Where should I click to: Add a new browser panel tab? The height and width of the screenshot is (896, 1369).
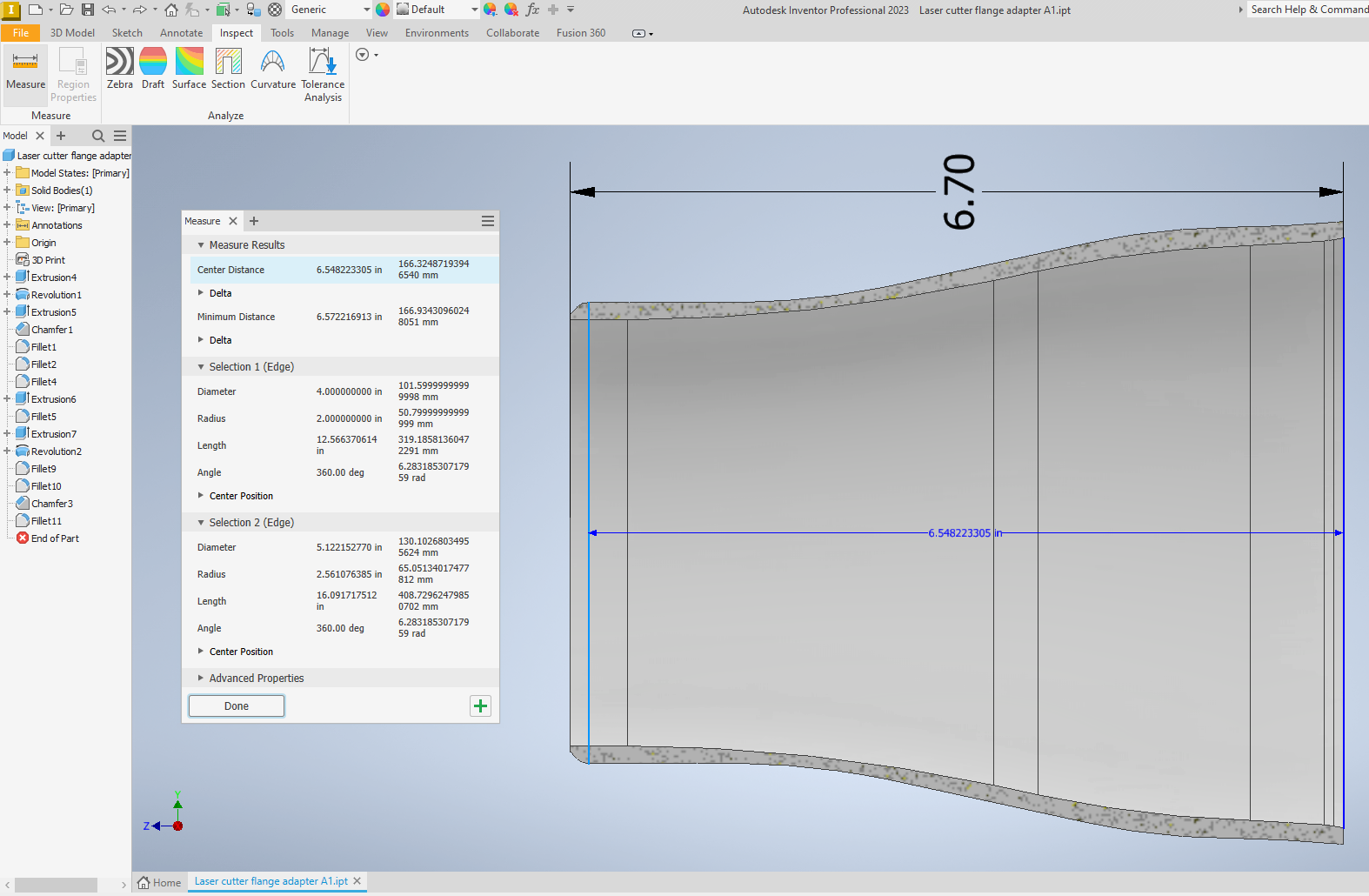pyautogui.click(x=61, y=136)
